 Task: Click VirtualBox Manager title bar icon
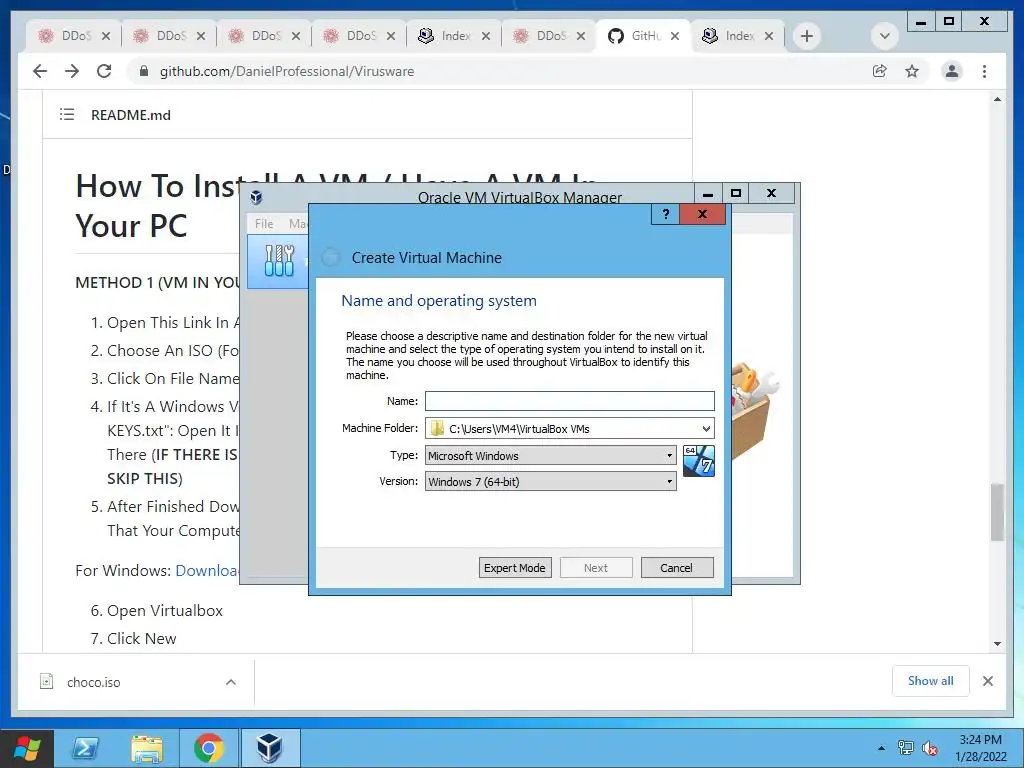[257, 197]
